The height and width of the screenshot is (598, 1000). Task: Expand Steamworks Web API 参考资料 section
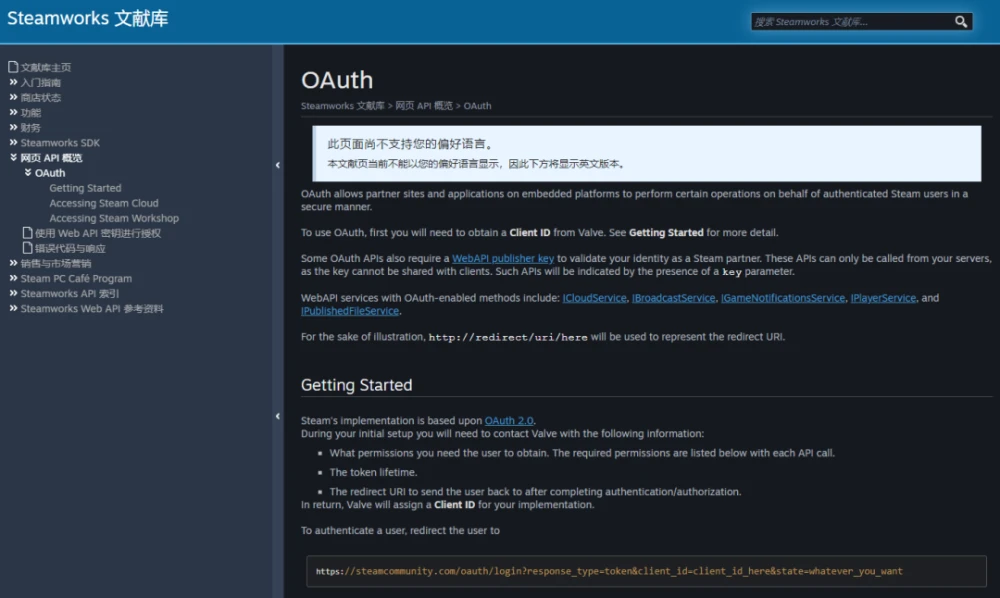pyautogui.click(x=13, y=309)
